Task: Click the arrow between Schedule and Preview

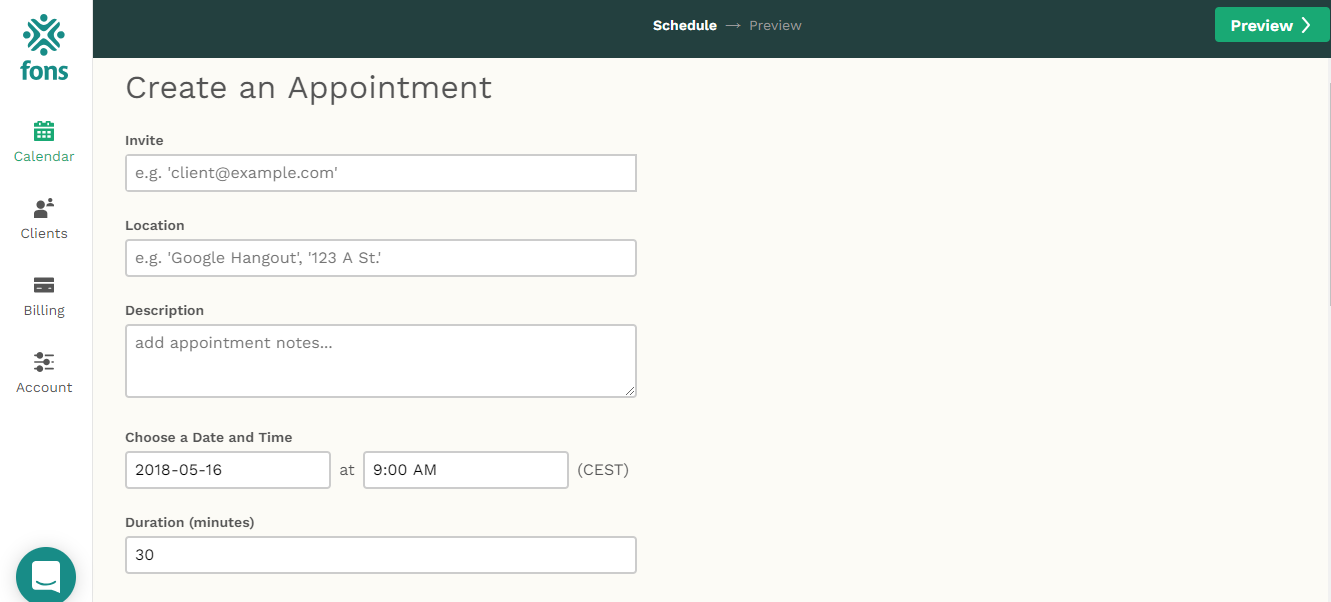Action: (x=733, y=26)
